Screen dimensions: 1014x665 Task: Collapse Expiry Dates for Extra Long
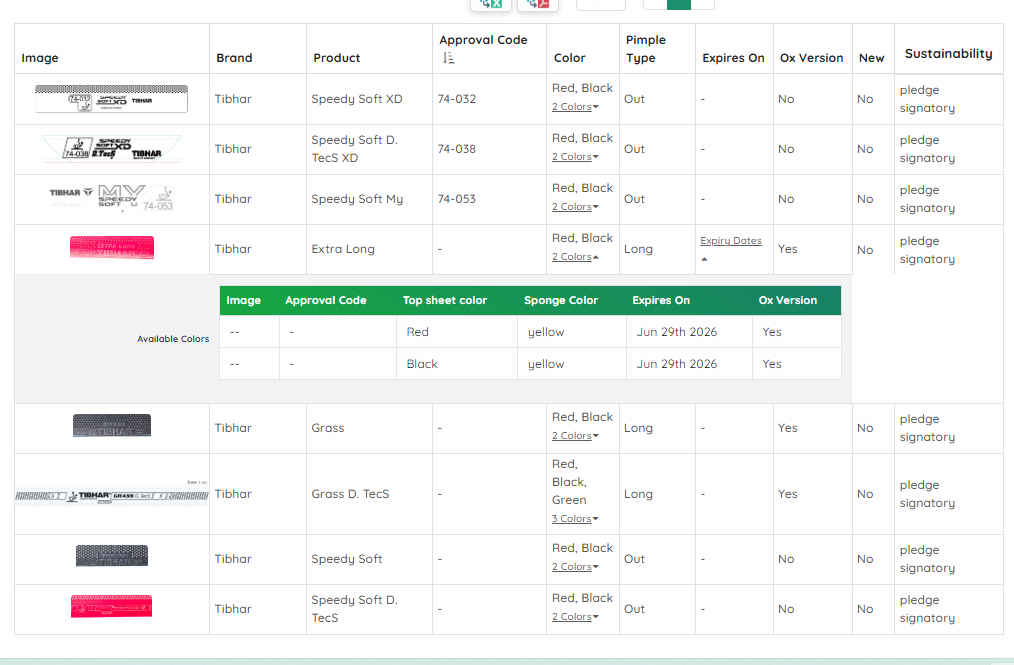[731, 248]
